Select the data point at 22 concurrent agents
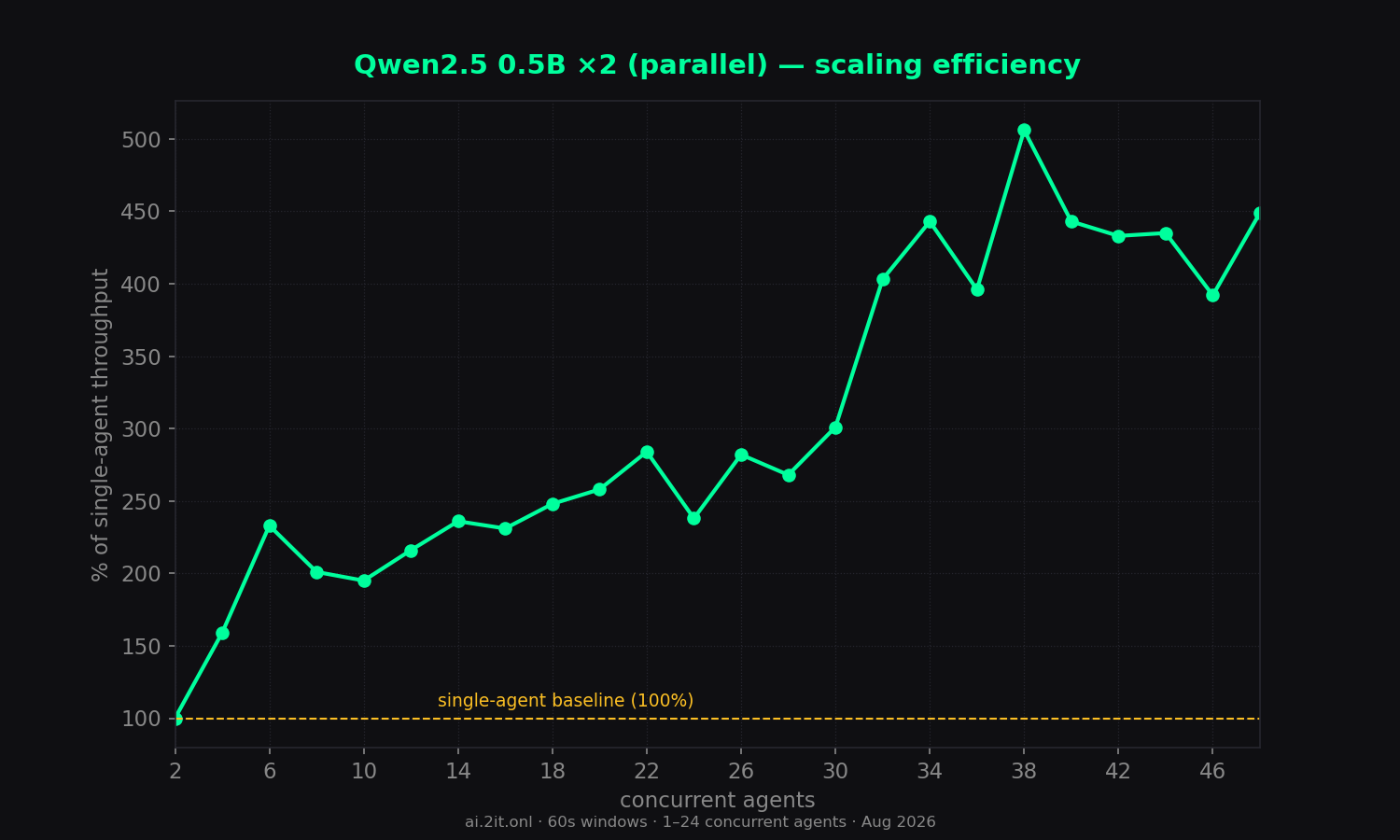This screenshot has height=840, width=1400. pyautogui.click(x=647, y=453)
